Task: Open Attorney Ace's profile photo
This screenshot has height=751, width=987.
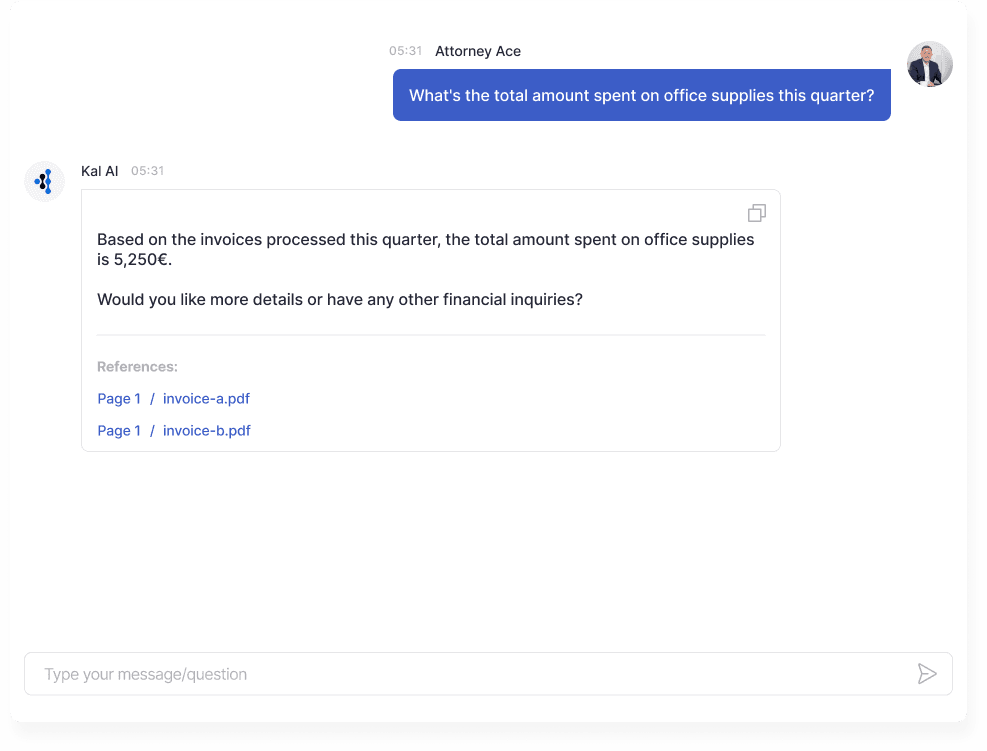Action: [x=930, y=64]
